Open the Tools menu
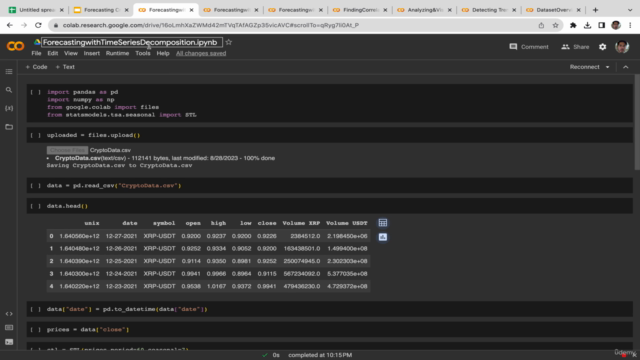The image size is (640, 360). 143,53
